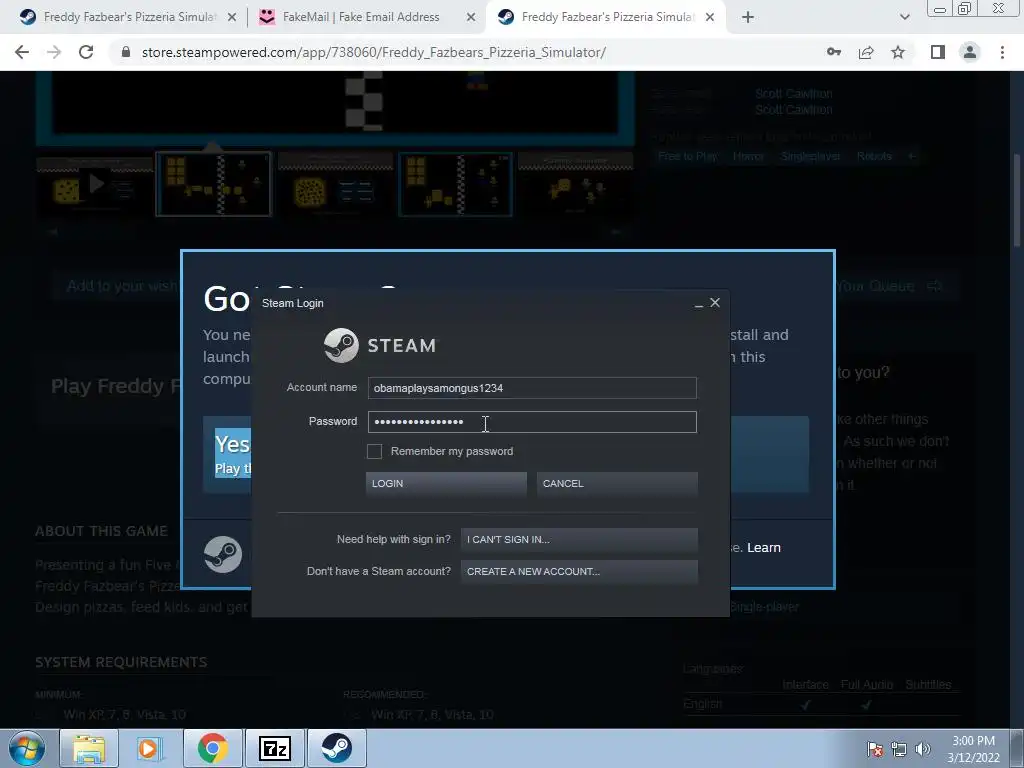Click the site lock security icon

point(126,52)
